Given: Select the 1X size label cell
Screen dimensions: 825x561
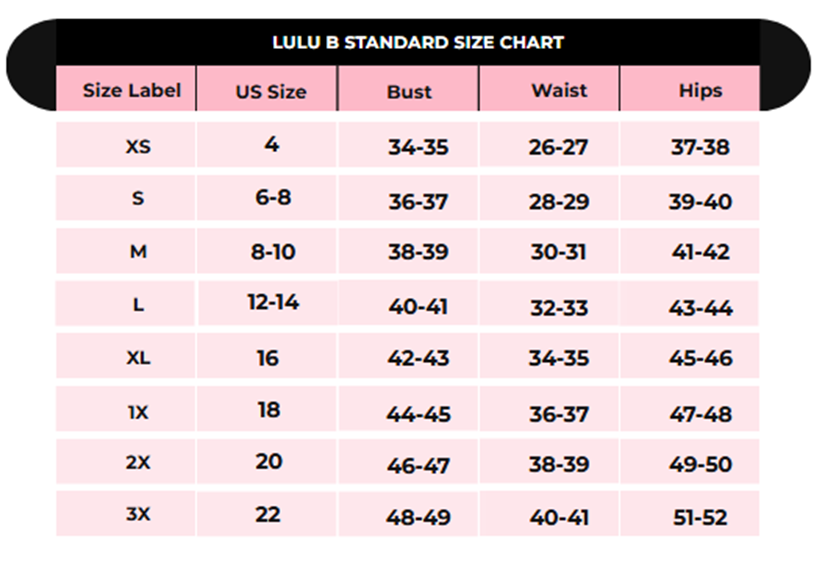Looking at the screenshot, I should pos(138,411).
